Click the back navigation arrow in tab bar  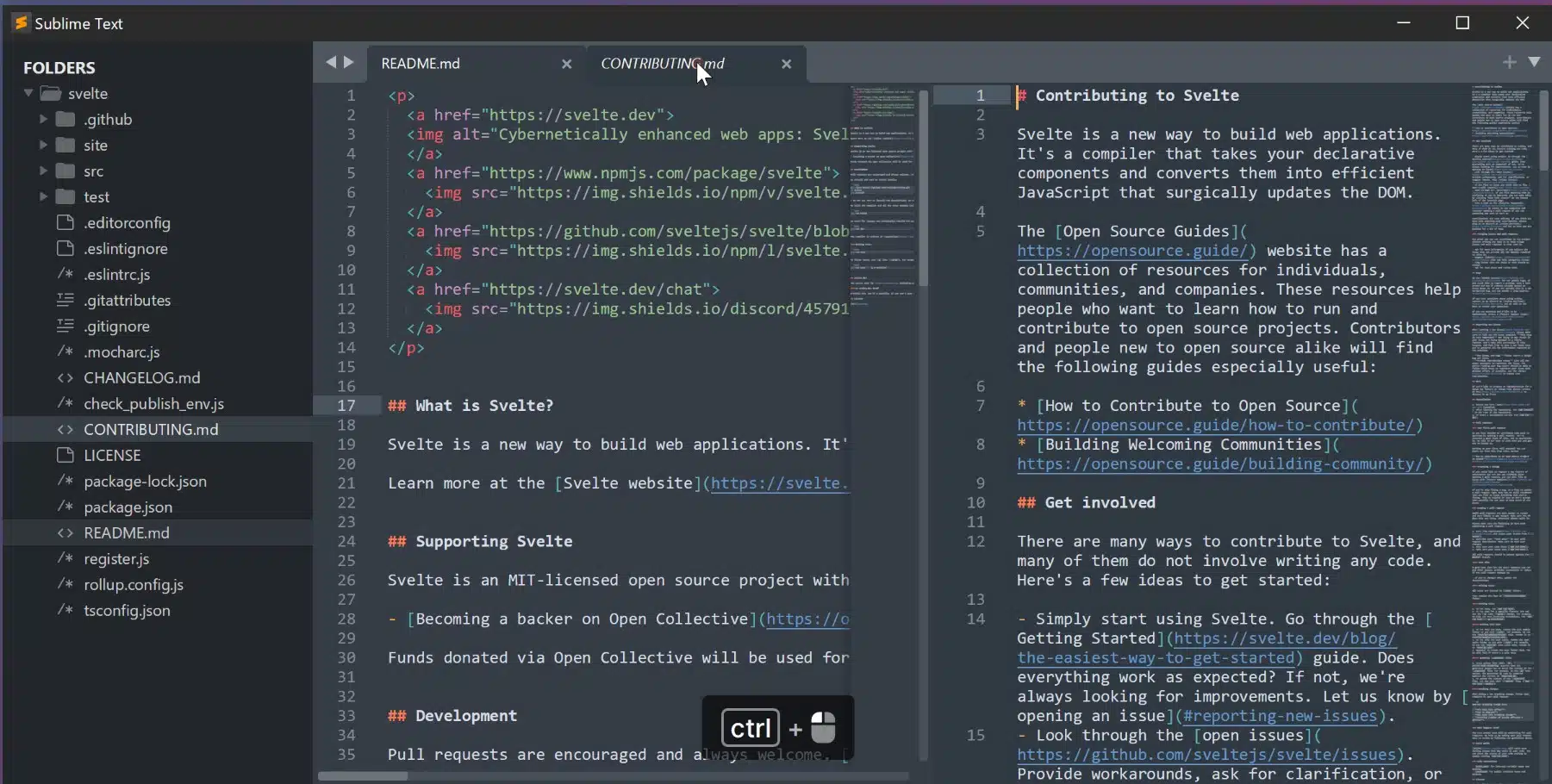click(330, 62)
